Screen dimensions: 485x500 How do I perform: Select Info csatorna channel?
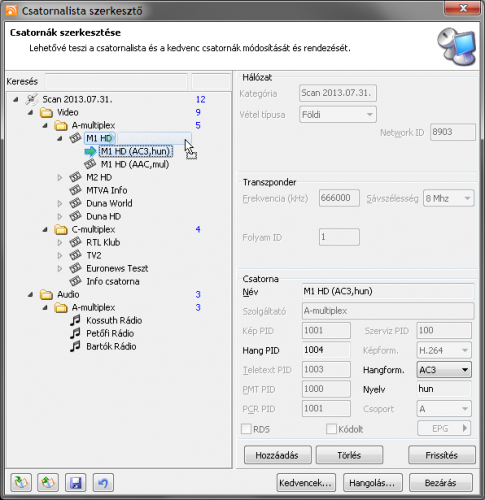pos(113,281)
